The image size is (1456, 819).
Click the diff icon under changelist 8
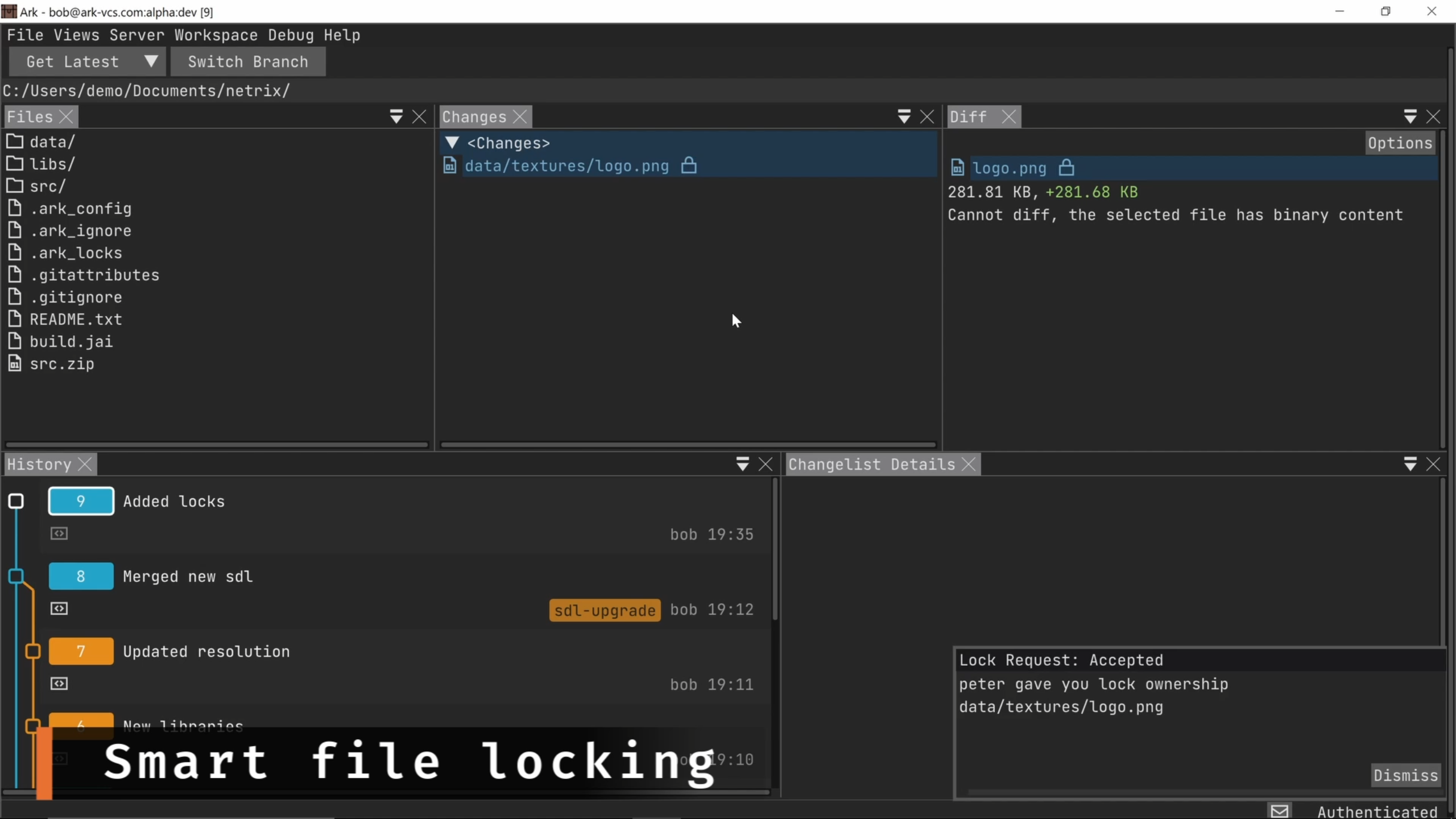point(59,609)
